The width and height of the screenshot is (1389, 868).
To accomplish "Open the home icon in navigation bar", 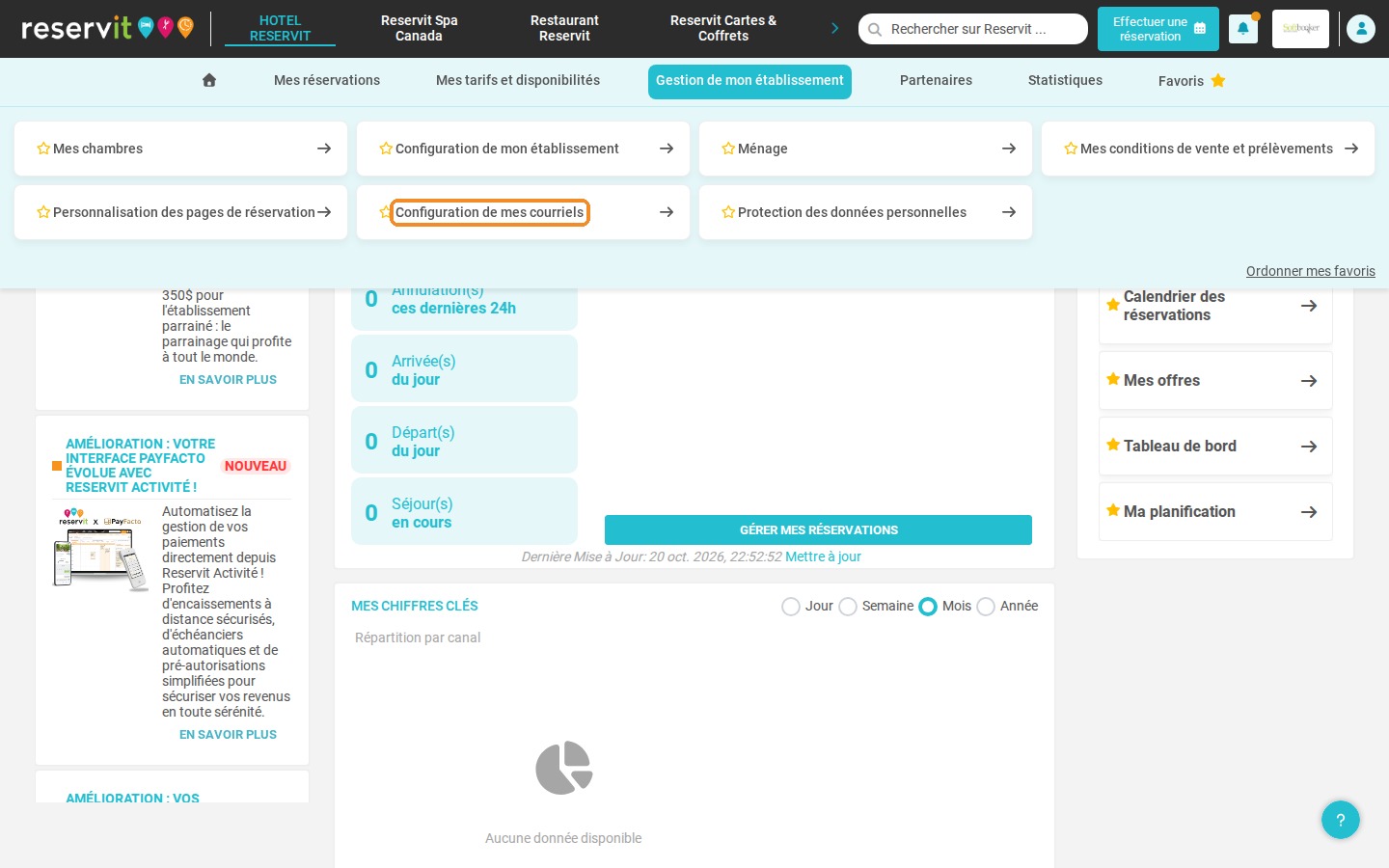I will click(209, 80).
